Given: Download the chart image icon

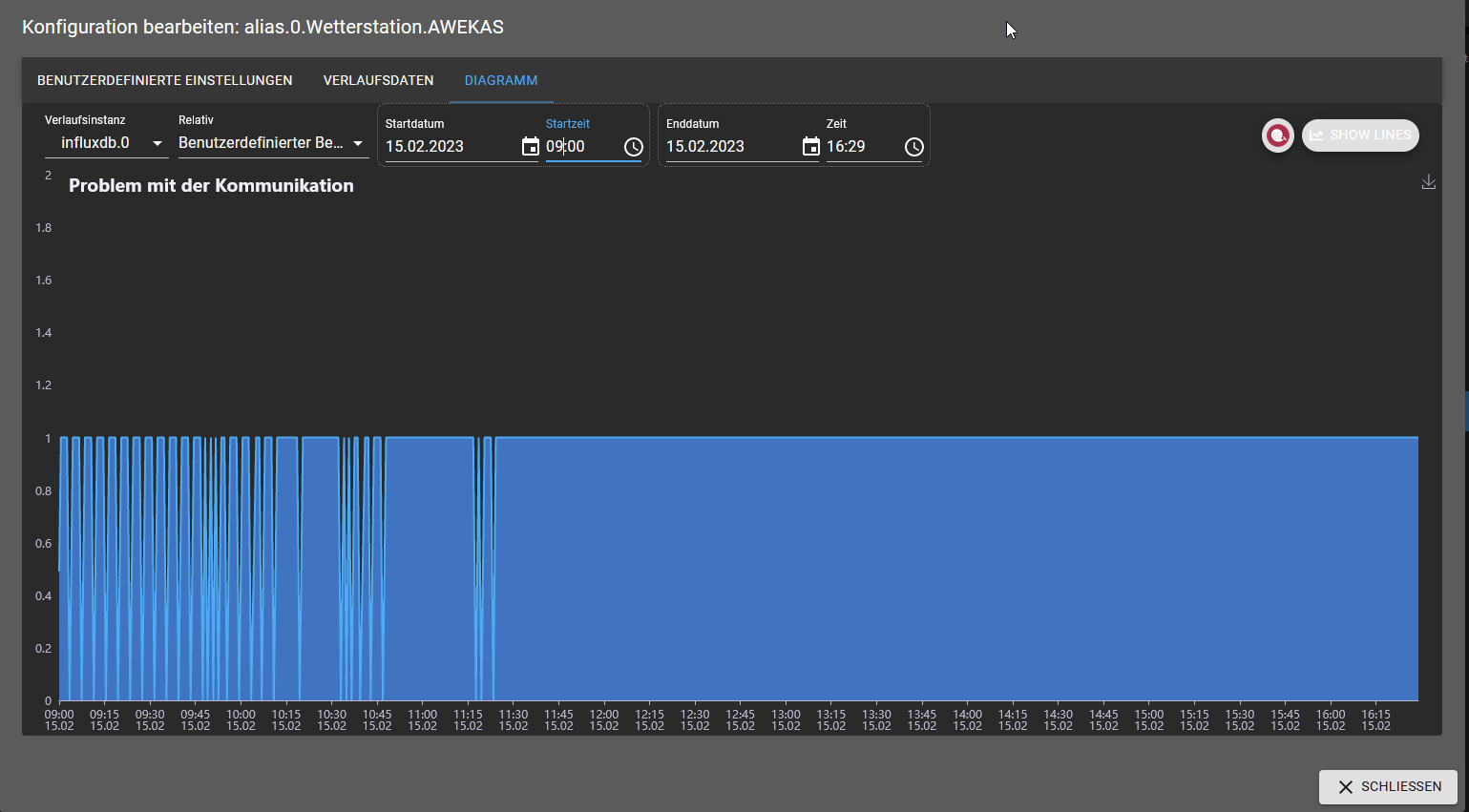Looking at the screenshot, I should tap(1429, 181).
